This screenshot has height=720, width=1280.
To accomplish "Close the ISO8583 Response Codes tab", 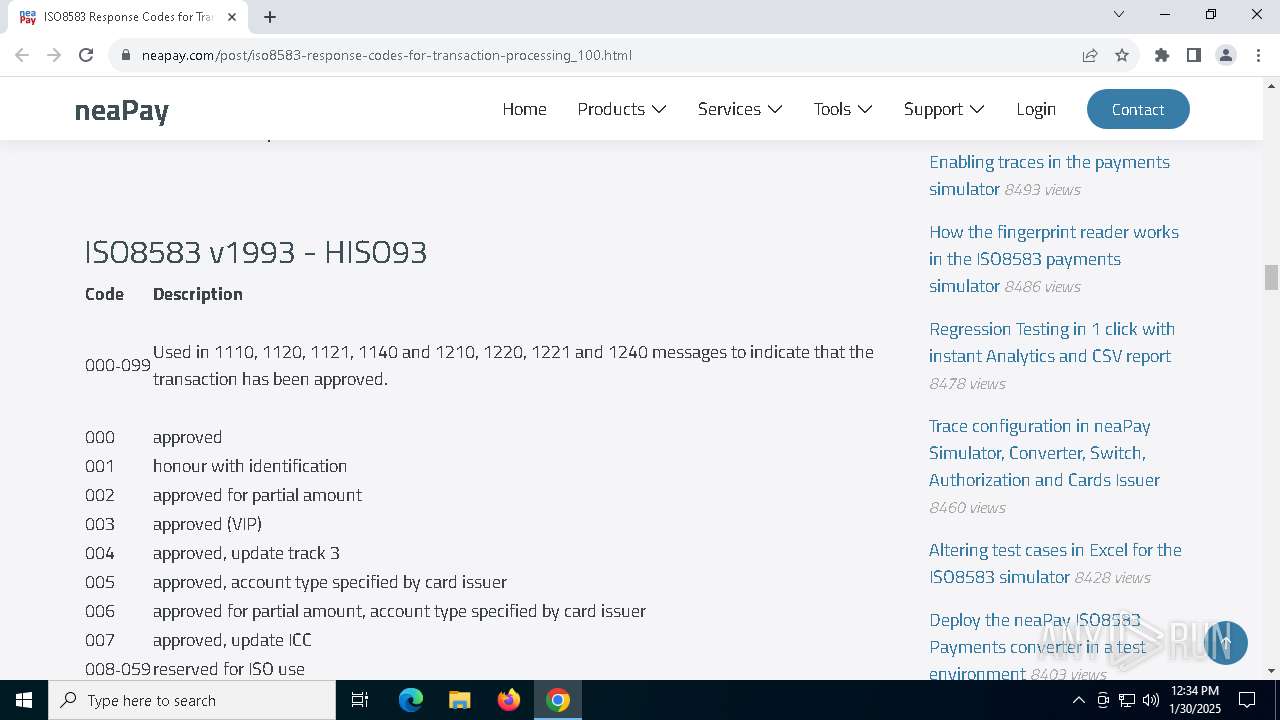I will [x=232, y=17].
